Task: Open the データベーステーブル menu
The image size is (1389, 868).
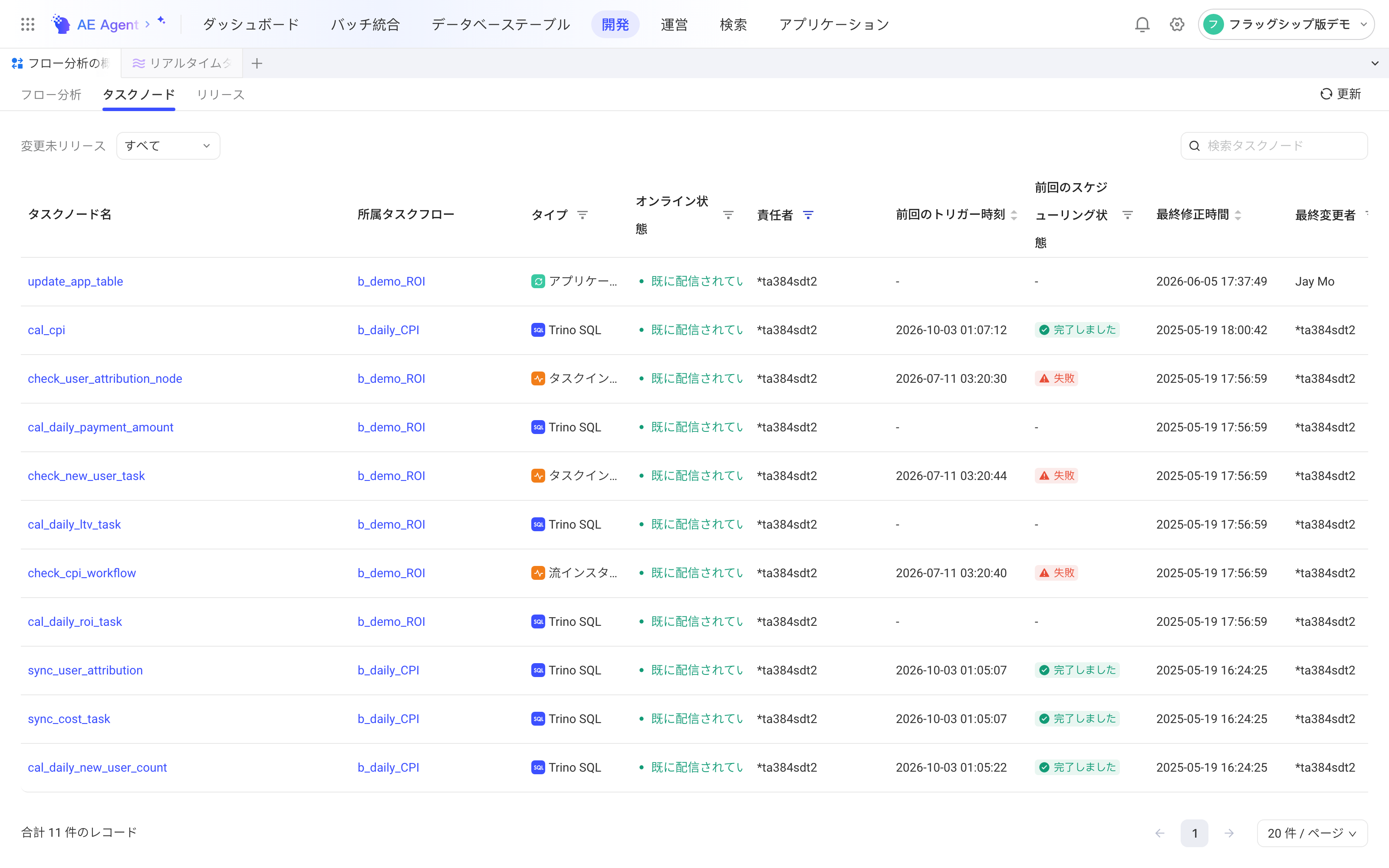Action: [x=500, y=24]
